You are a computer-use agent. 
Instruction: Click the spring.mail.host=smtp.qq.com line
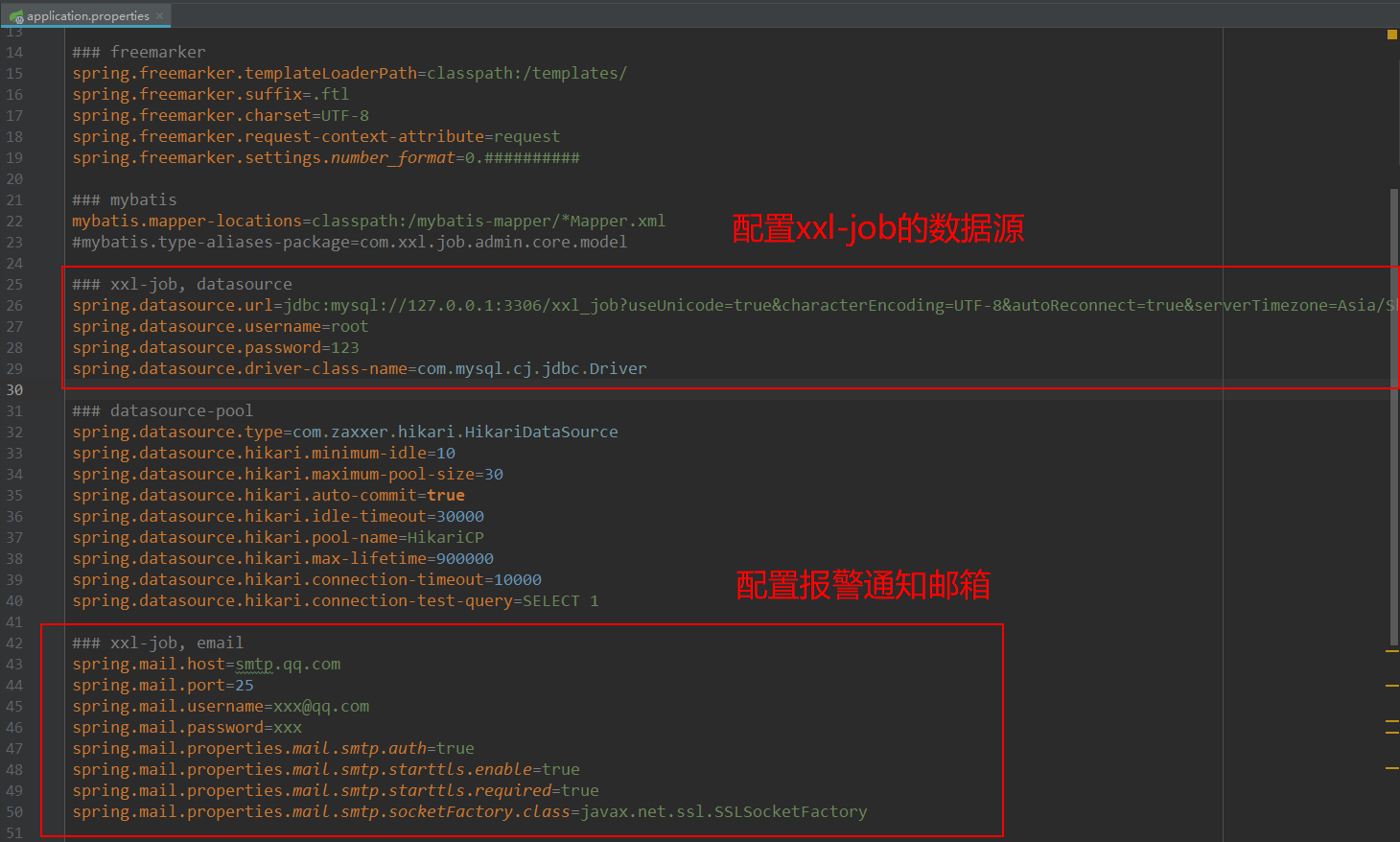(x=206, y=664)
